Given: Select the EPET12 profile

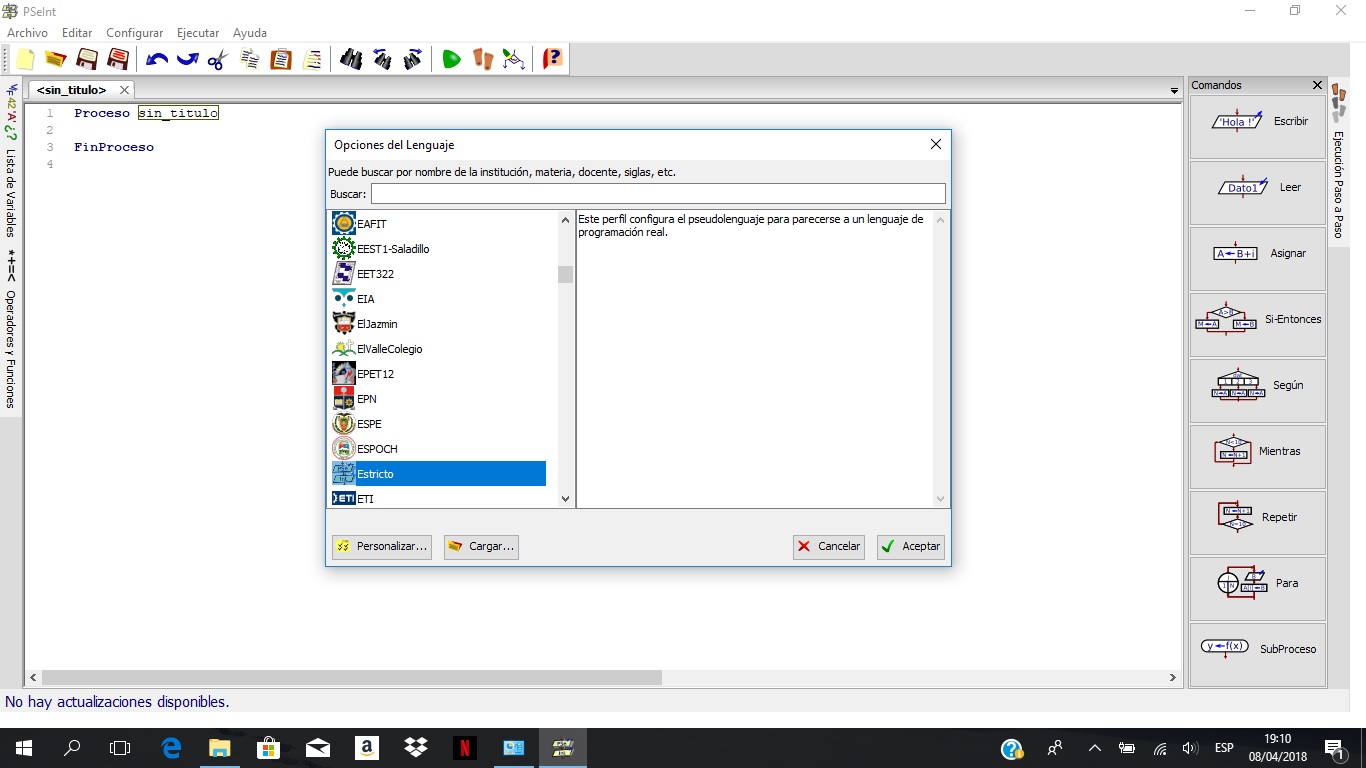Looking at the screenshot, I should point(438,374).
